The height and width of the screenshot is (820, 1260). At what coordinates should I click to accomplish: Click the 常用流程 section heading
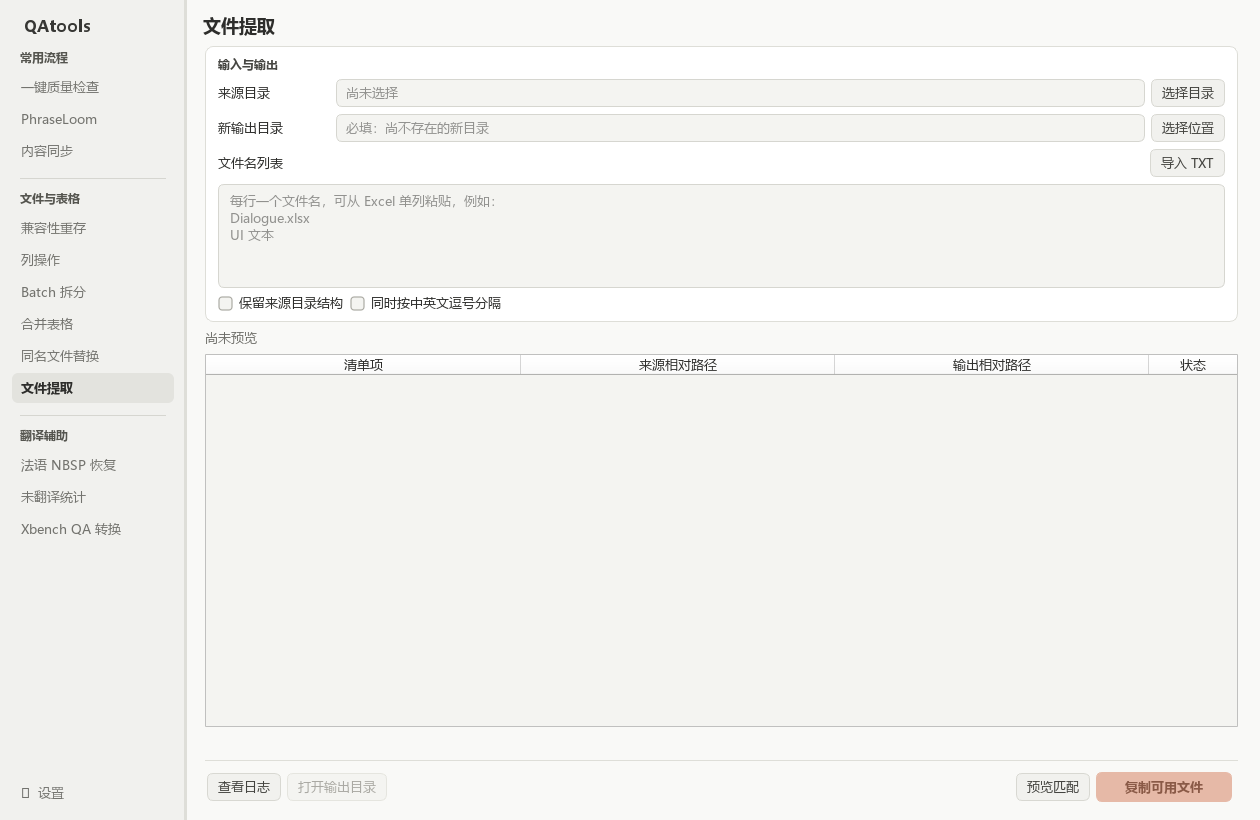(44, 58)
